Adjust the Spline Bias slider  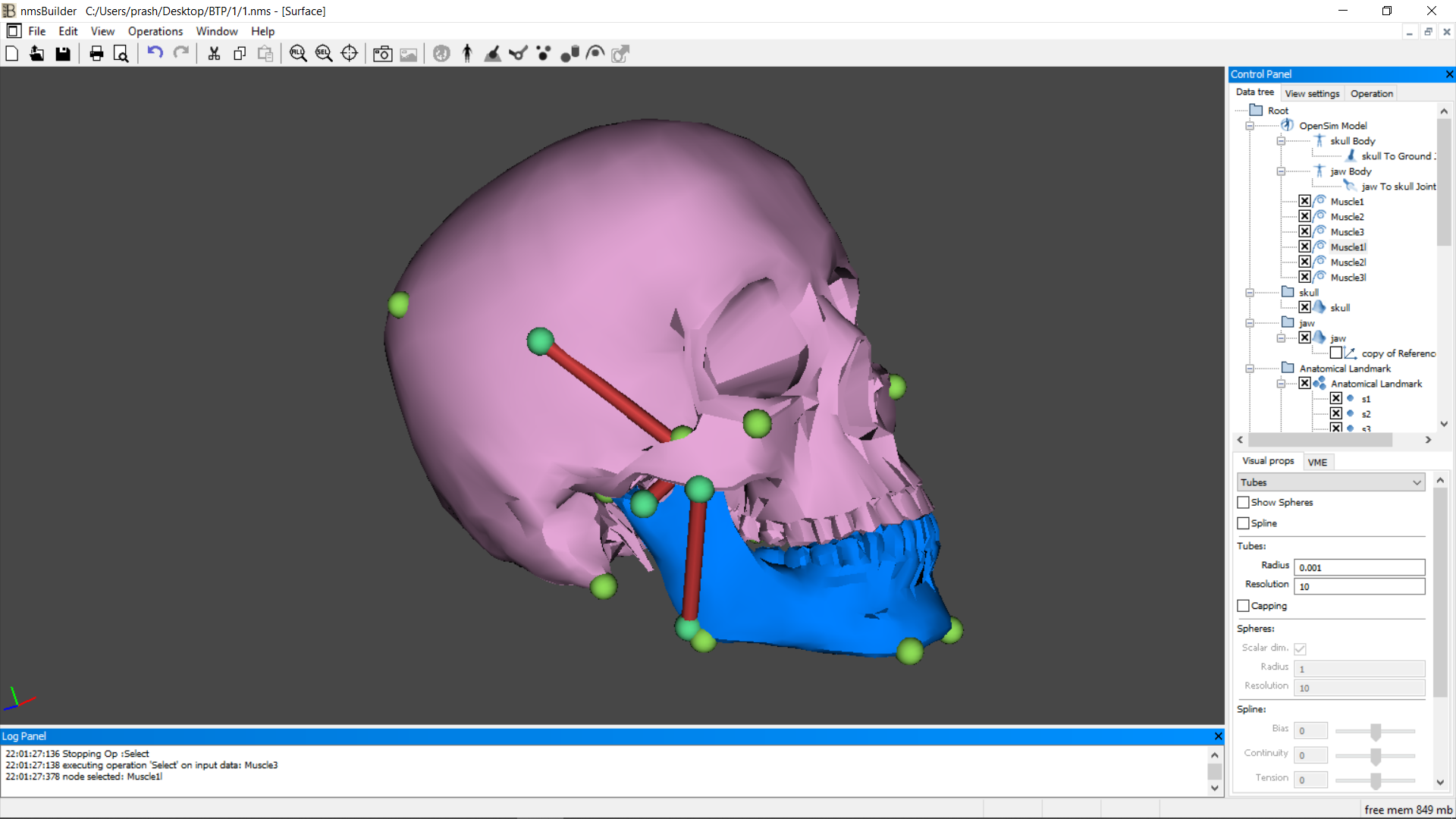[1376, 731]
